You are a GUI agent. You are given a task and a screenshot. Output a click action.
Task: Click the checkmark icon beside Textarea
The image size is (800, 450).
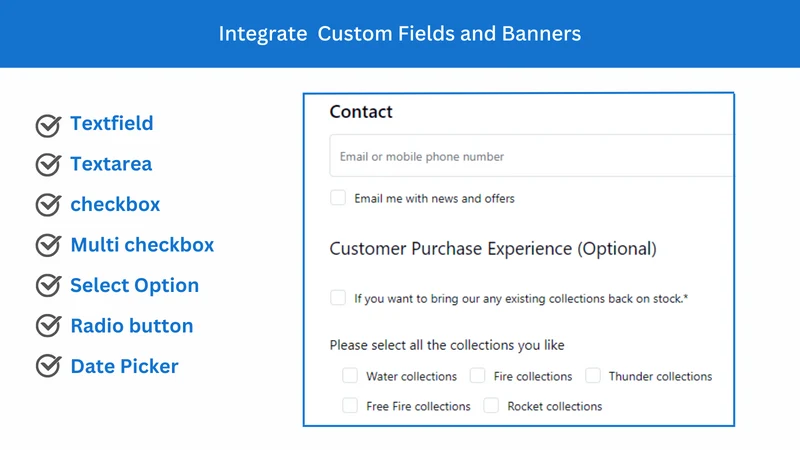(x=48, y=164)
